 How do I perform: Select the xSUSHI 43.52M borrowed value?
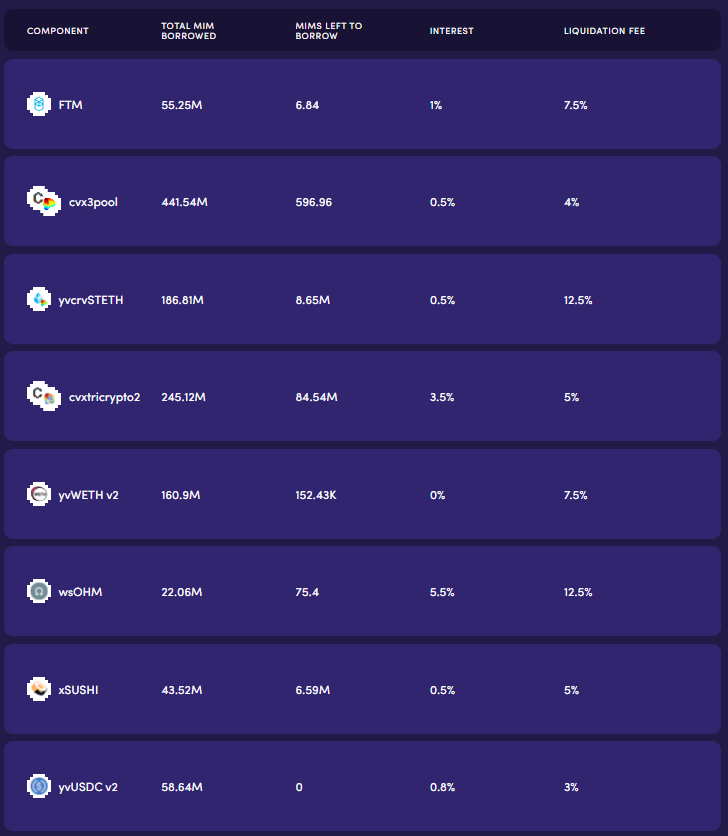pos(182,690)
